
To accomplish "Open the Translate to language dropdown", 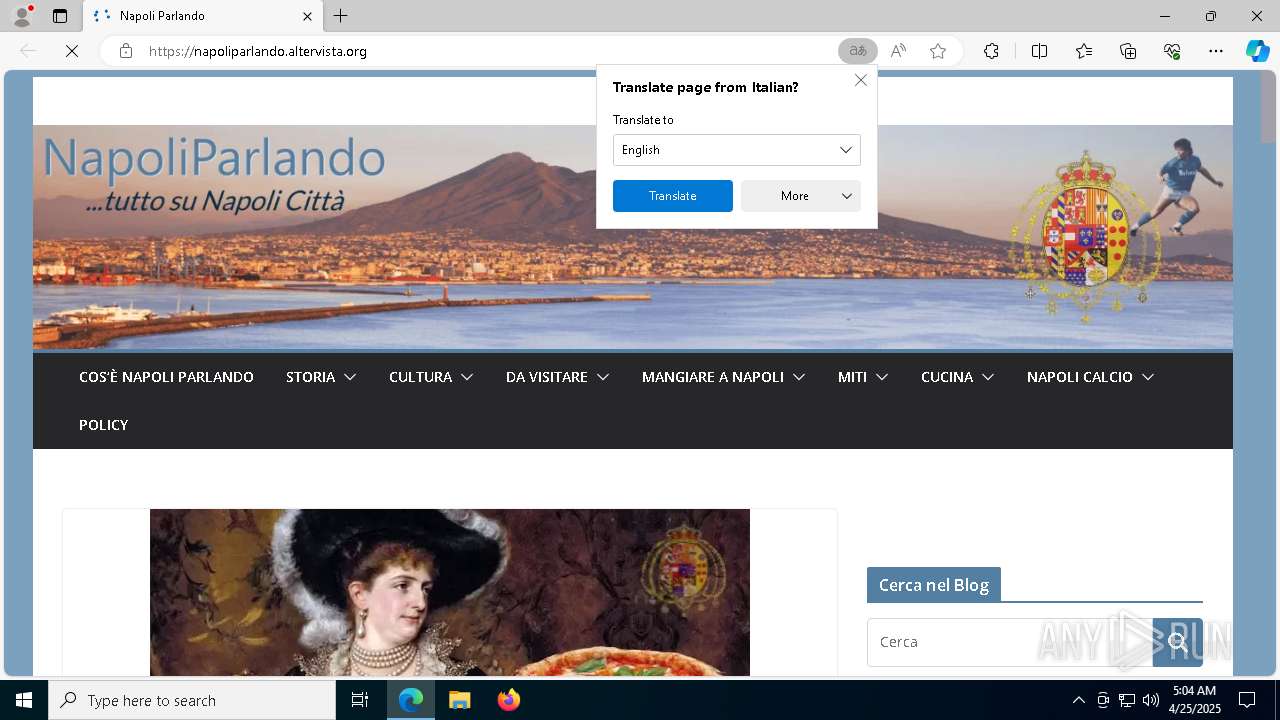I will [x=737, y=150].
